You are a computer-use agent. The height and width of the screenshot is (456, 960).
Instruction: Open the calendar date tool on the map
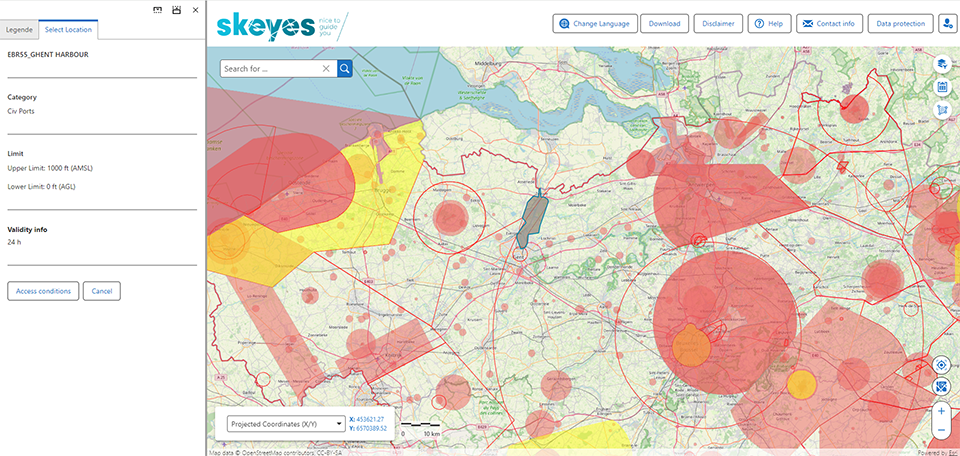pos(942,87)
